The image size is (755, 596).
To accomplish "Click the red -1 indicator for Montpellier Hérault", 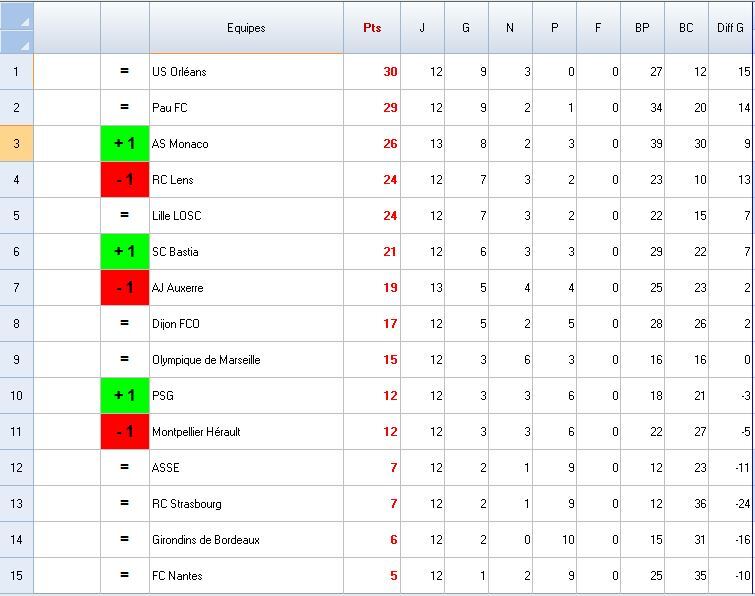I will click(x=125, y=432).
